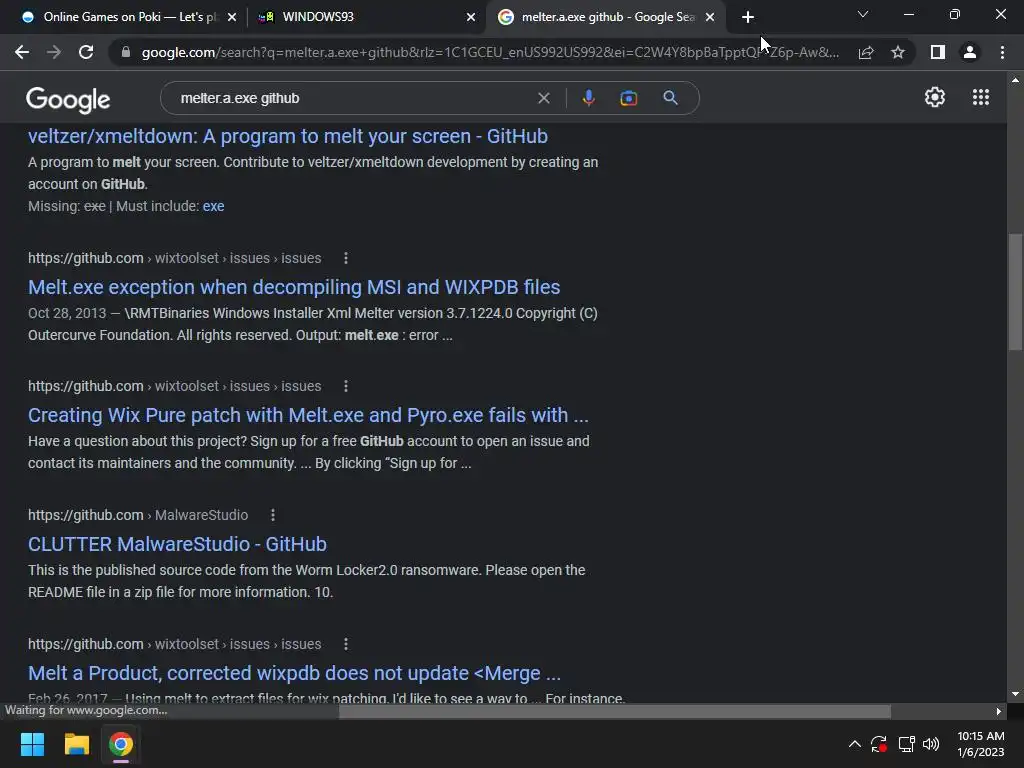This screenshot has width=1024, height=768.
Task: Open options for Melt.exe exception result
Action: pyautogui.click(x=346, y=258)
